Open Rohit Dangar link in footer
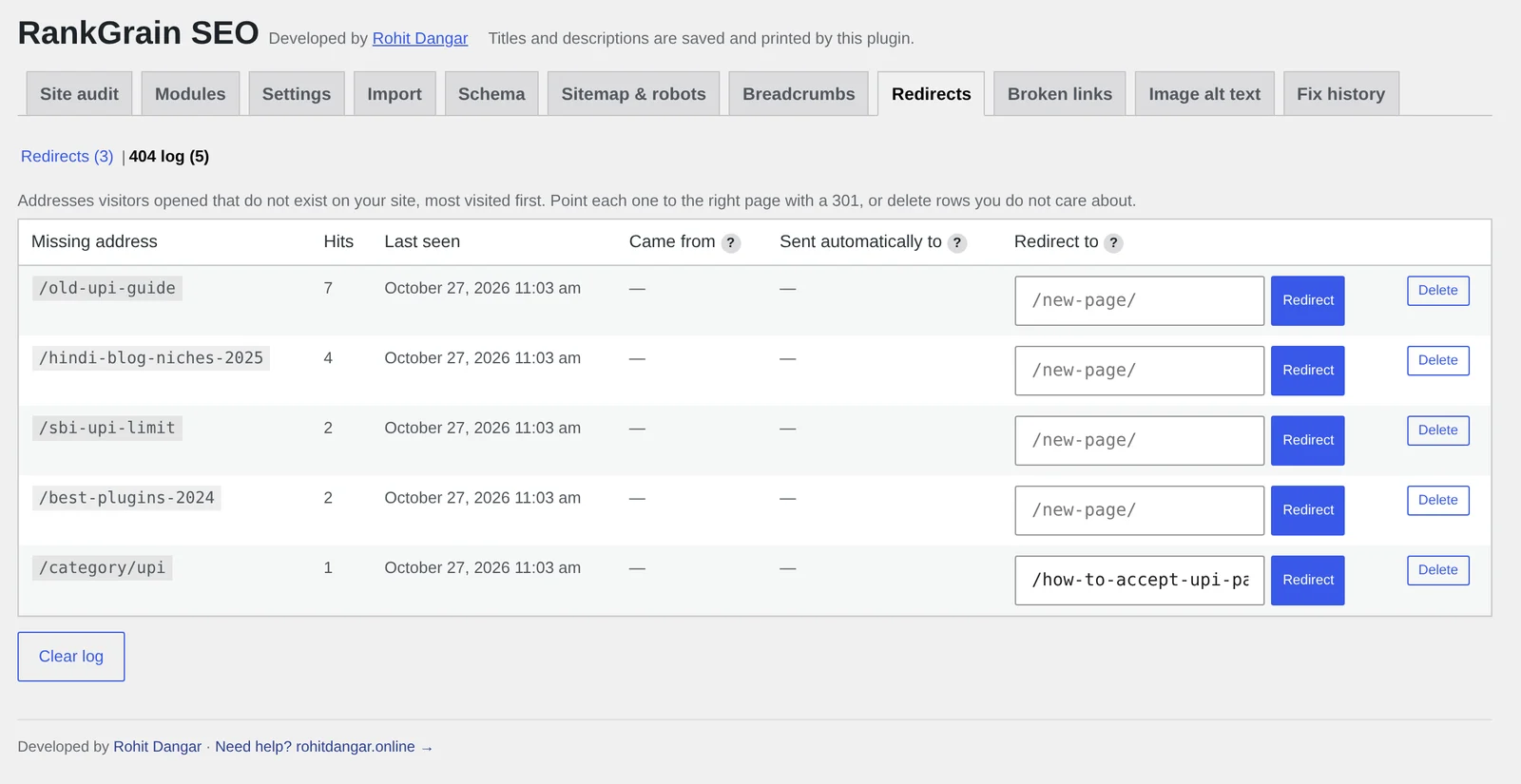The width and height of the screenshot is (1521, 784). (158, 747)
